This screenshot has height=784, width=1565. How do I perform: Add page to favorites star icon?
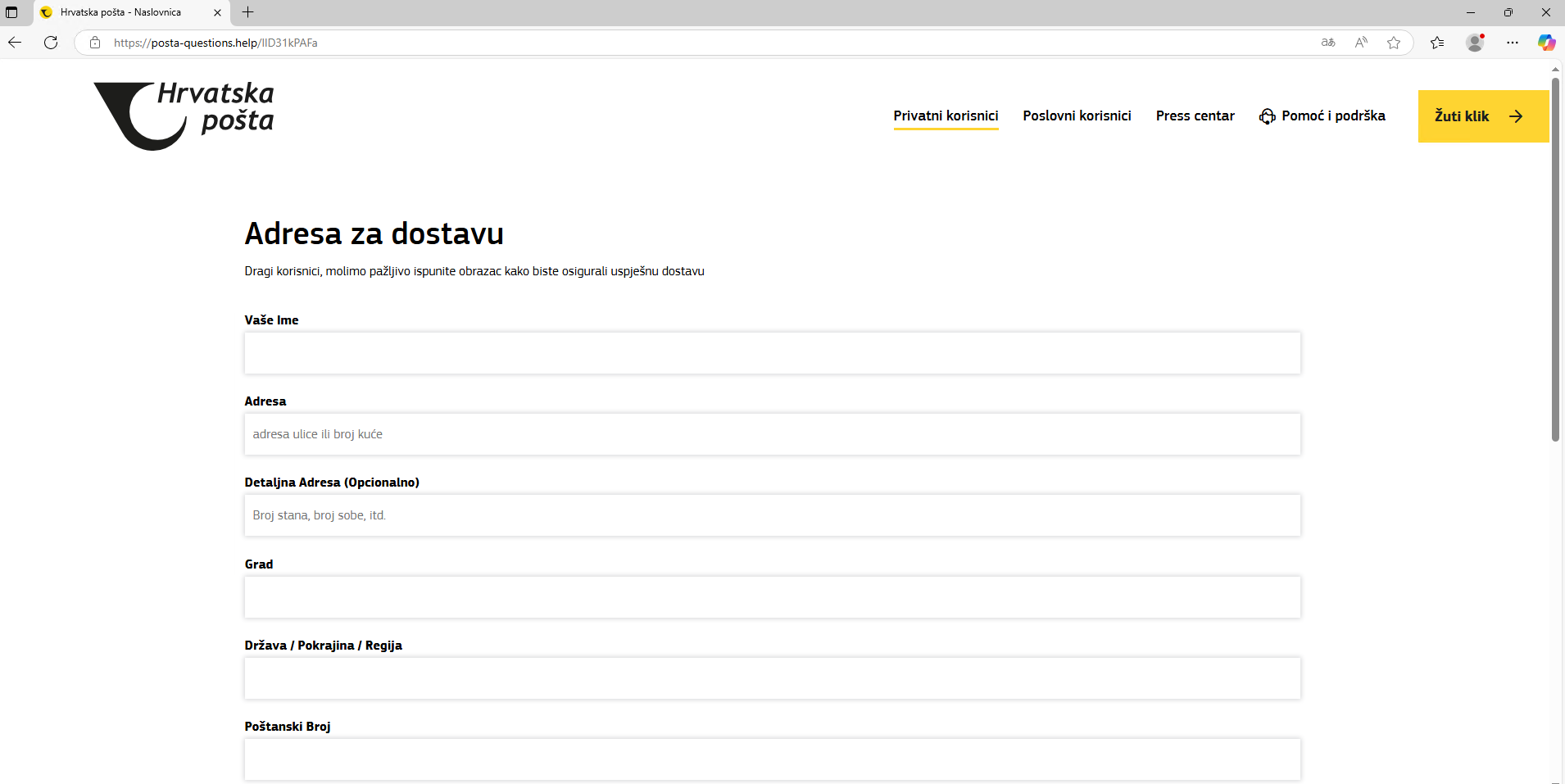1394,43
